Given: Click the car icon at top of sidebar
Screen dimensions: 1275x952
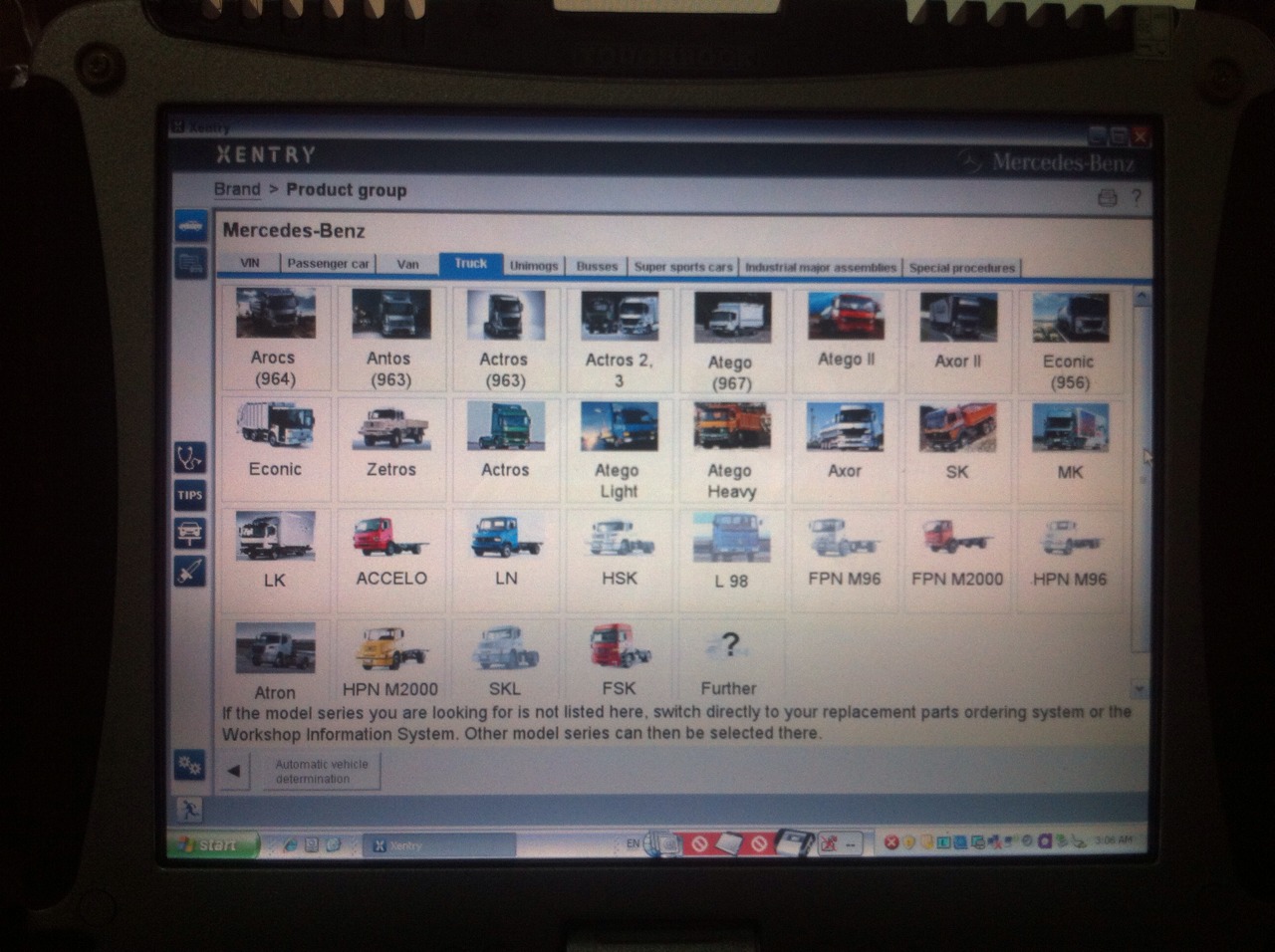Looking at the screenshot, I should point(190,226).
